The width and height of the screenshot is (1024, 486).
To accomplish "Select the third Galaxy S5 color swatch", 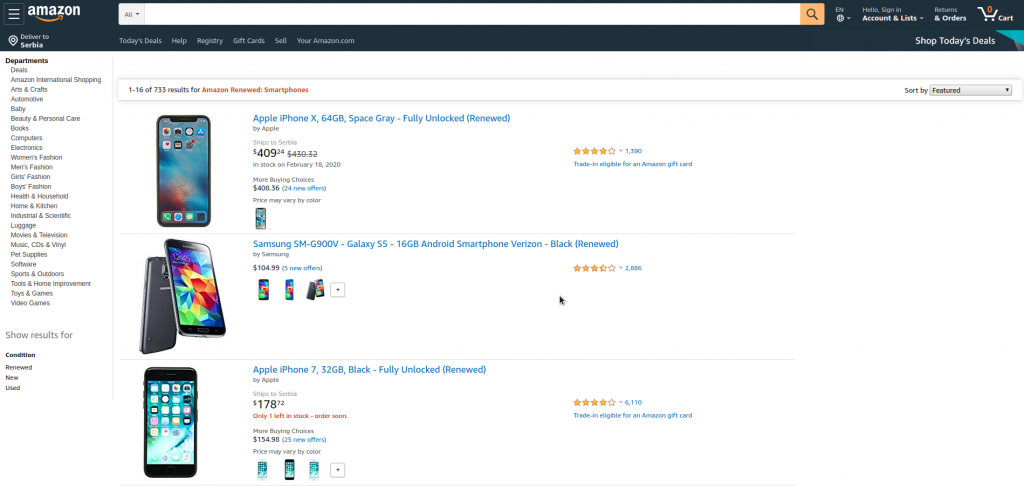I will (x=315, y=289).
